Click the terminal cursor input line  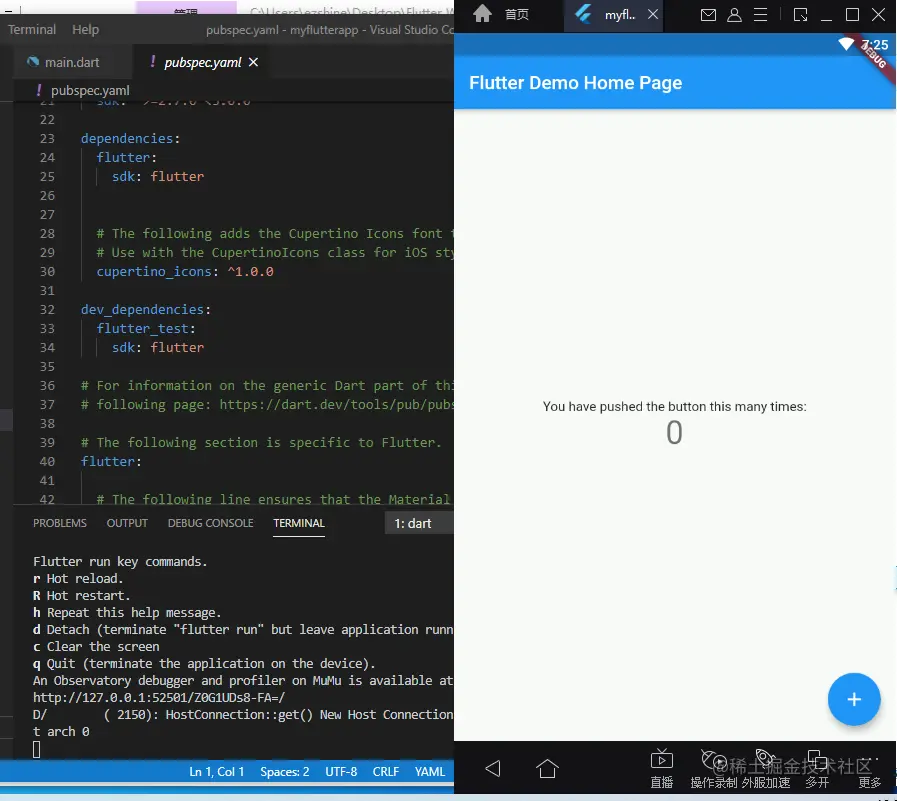pyautogui.click(x=37, y=750)
